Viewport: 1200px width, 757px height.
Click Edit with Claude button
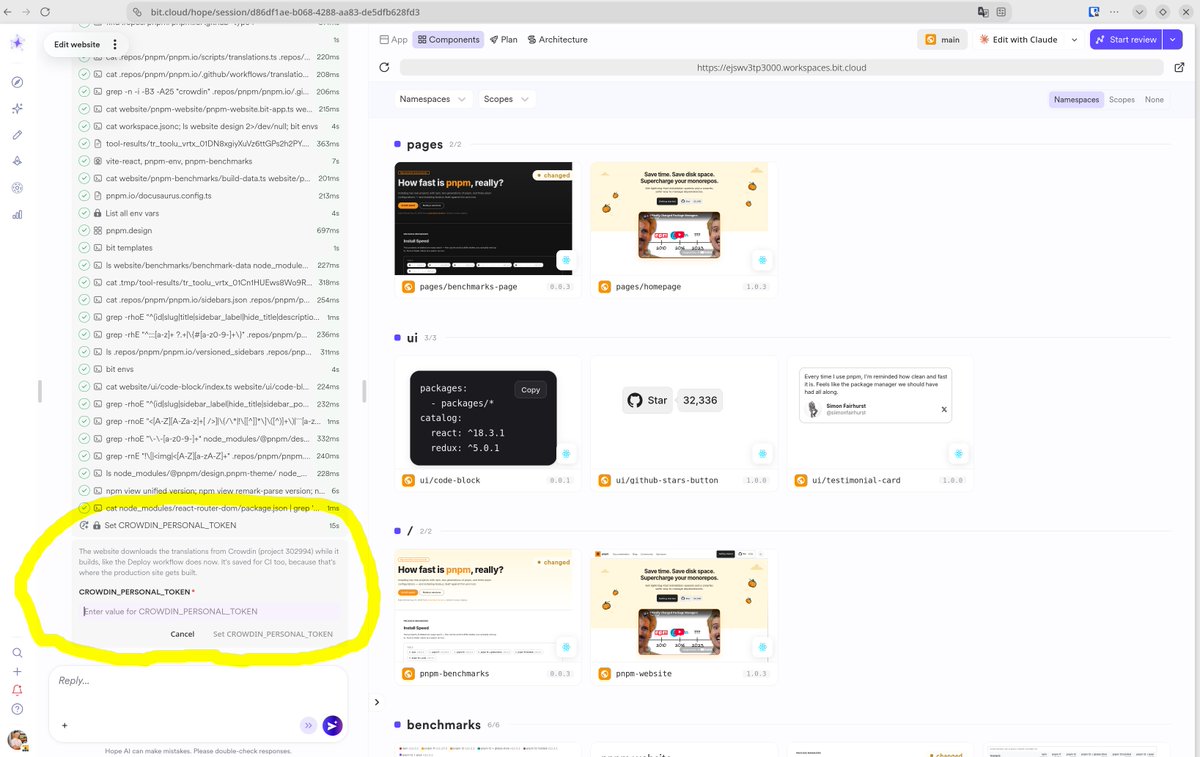[x=1018, y=40]
